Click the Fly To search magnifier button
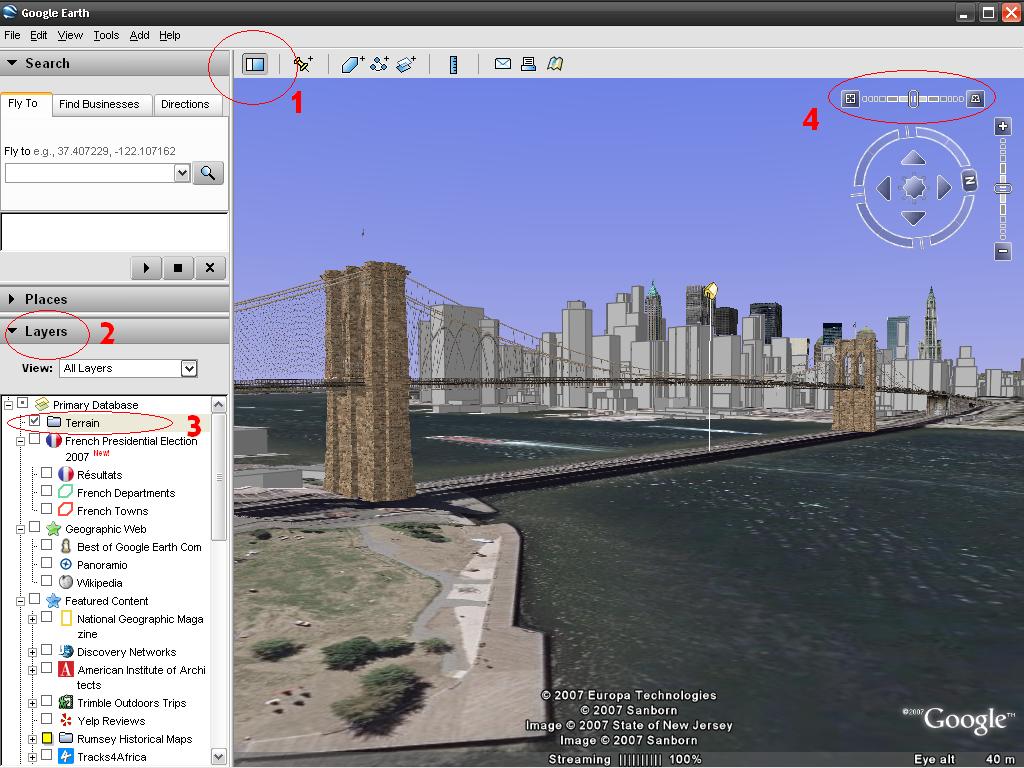1024x768 pixels. [208, 173]
